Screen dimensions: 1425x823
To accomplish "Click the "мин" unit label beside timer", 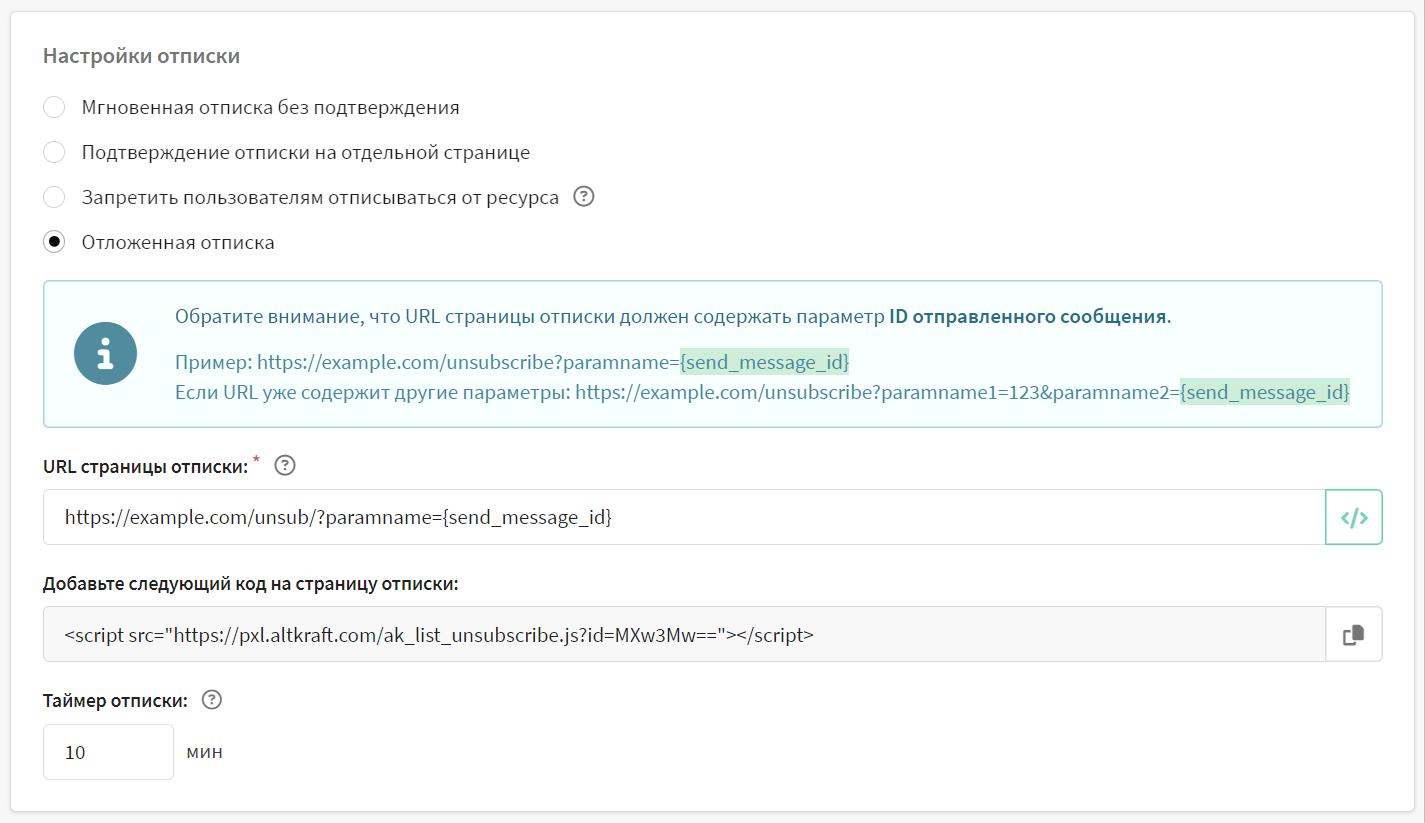I will [x=204, y=752].
